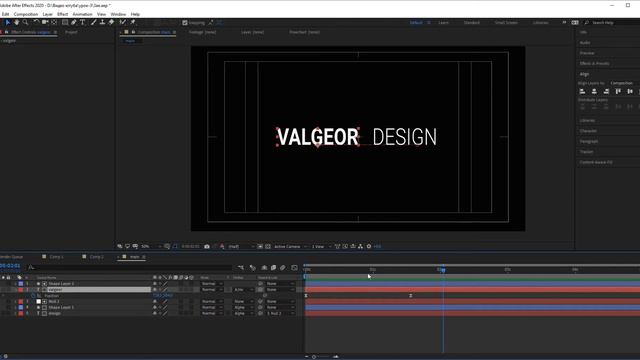Select the Clone Stamp tool
Screen dimensions: 640x360
[102, 22]
